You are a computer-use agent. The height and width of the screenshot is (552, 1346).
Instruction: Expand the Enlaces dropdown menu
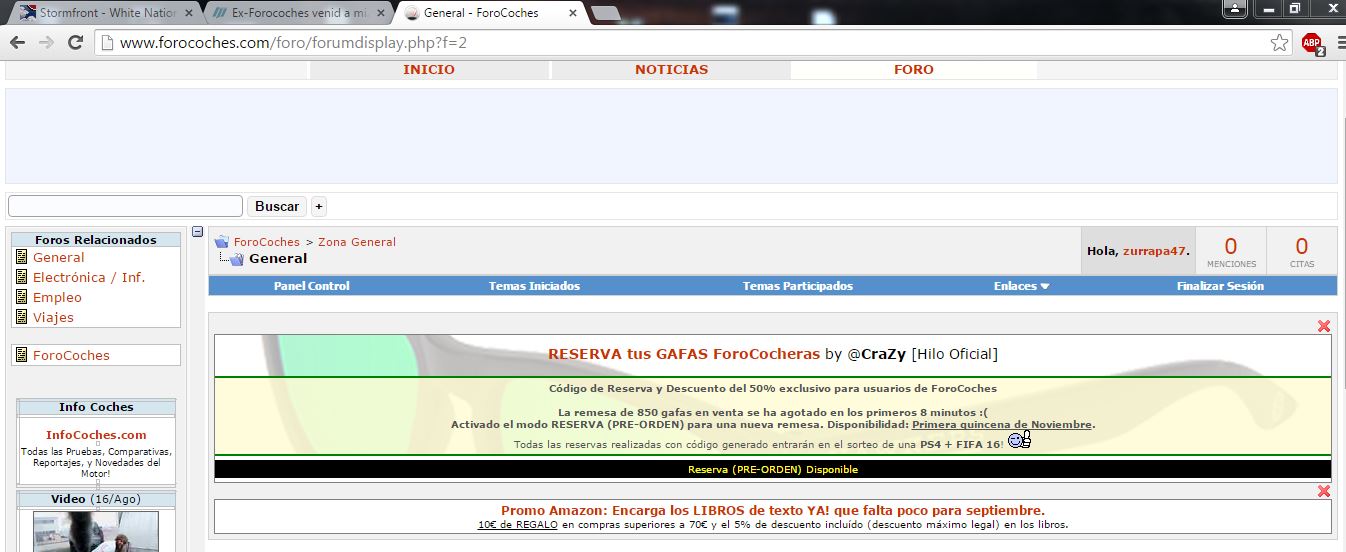point(1021,286)
